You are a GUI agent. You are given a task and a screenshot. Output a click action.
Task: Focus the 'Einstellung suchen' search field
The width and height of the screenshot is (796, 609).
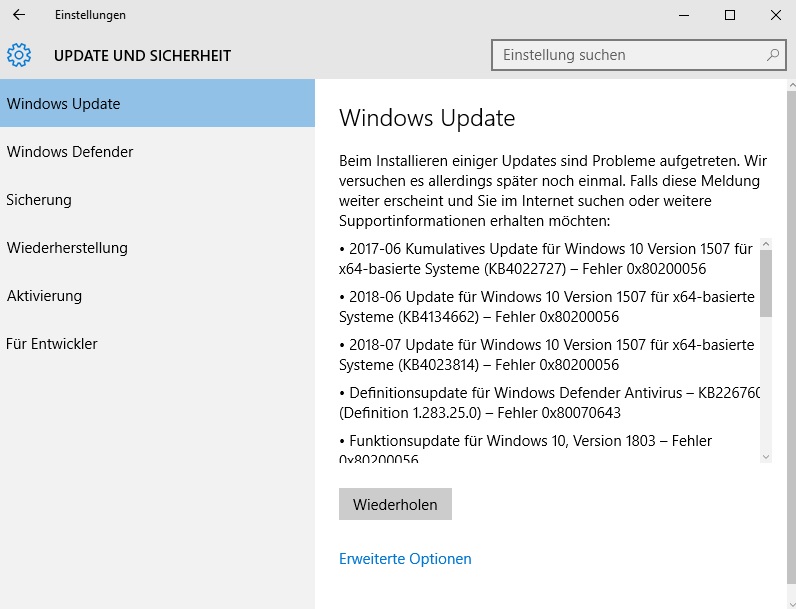click(x=639, y=55)
